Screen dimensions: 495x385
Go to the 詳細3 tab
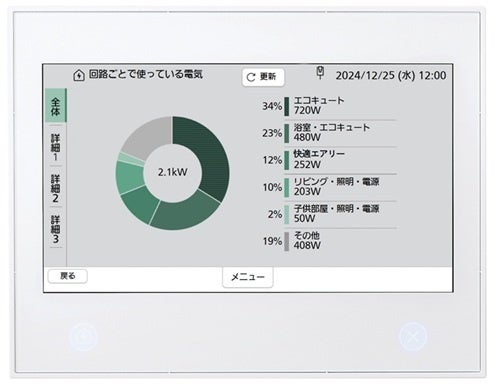[x=56, y=229]
